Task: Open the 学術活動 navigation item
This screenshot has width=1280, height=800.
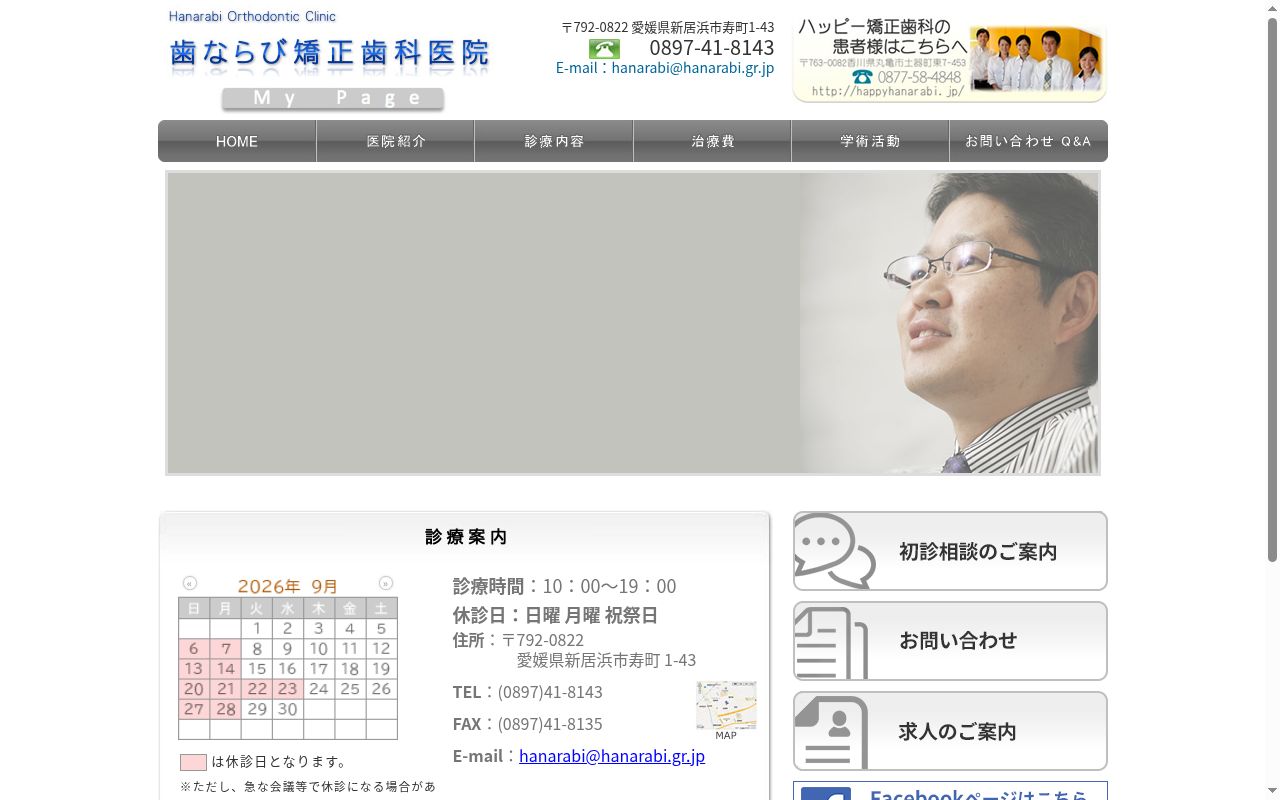Action: coord(871,141)
